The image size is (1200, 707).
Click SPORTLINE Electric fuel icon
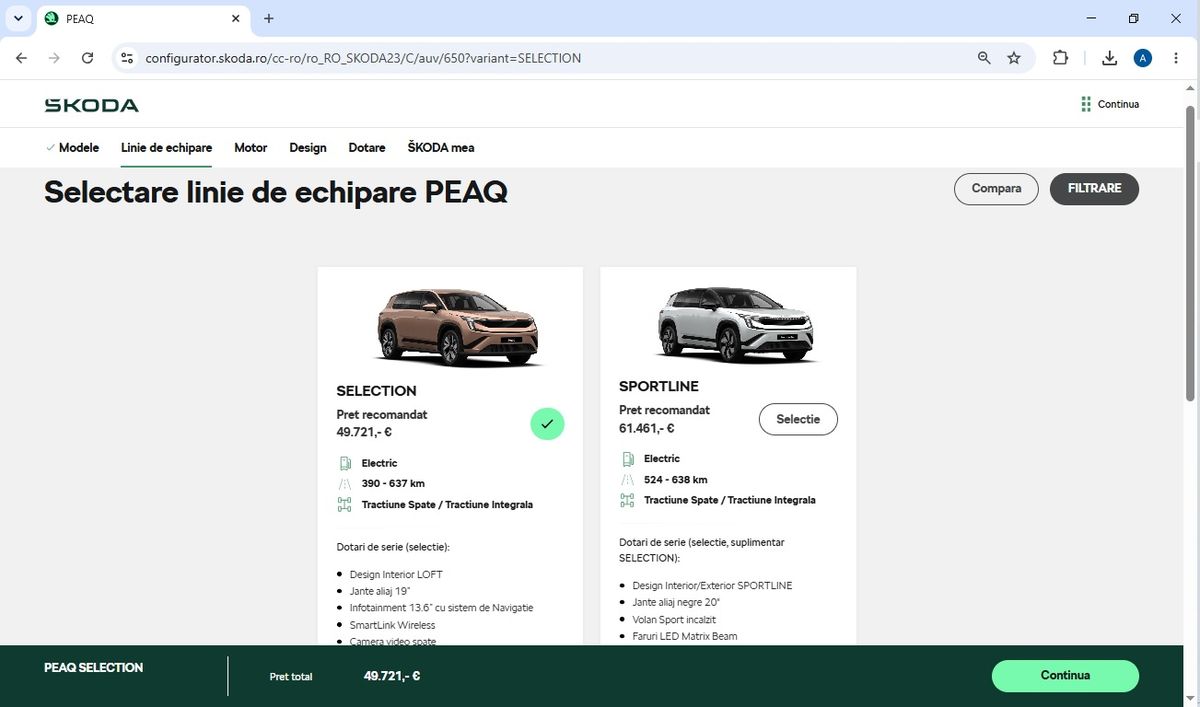[x=628, y=459]
